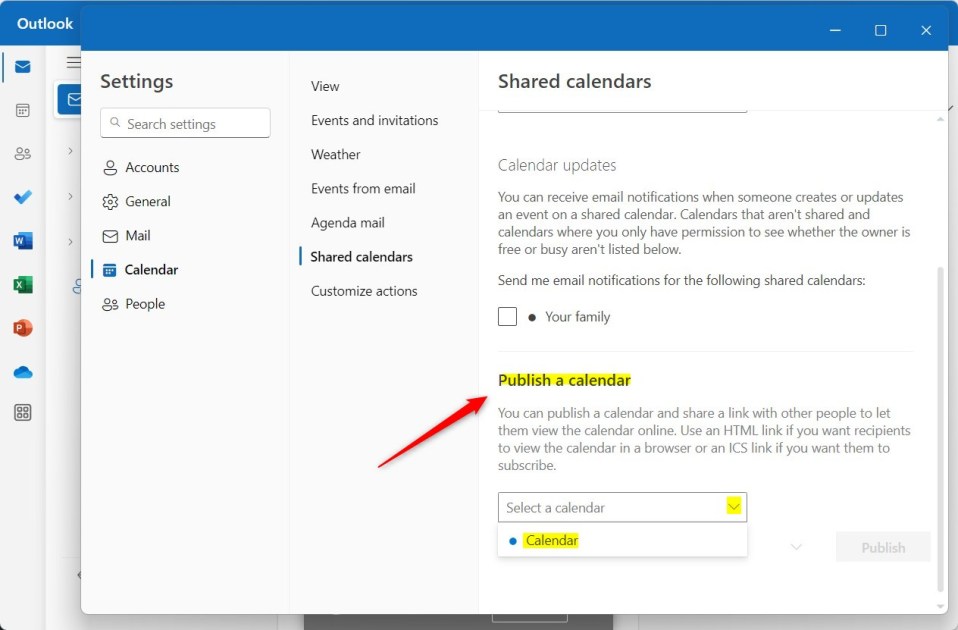958x630 pixels.
Task: Switch to Customize actions section
Action: [x=364, y=291]
